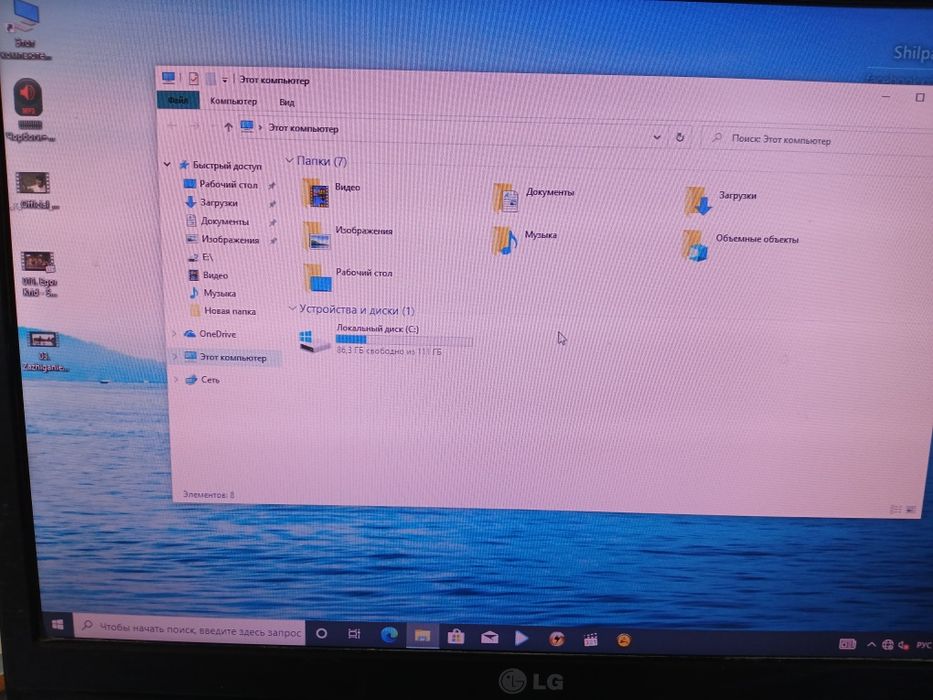Select Локальный диск (C:) drive
This screenshot has width=933, height=700.
[386, 340]
